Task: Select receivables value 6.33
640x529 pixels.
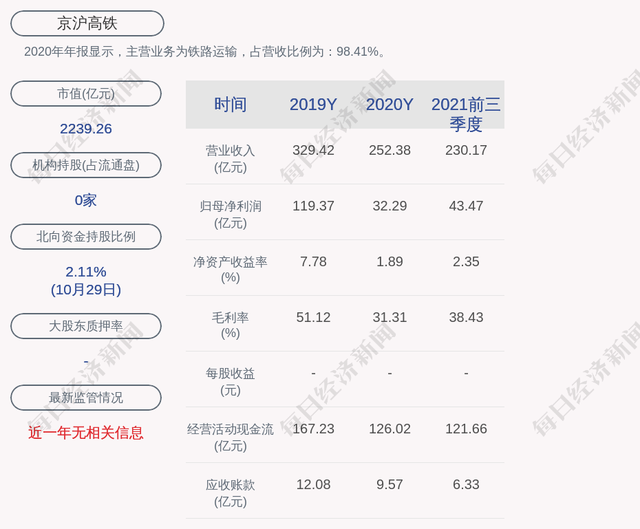Action: coord(466,485)
